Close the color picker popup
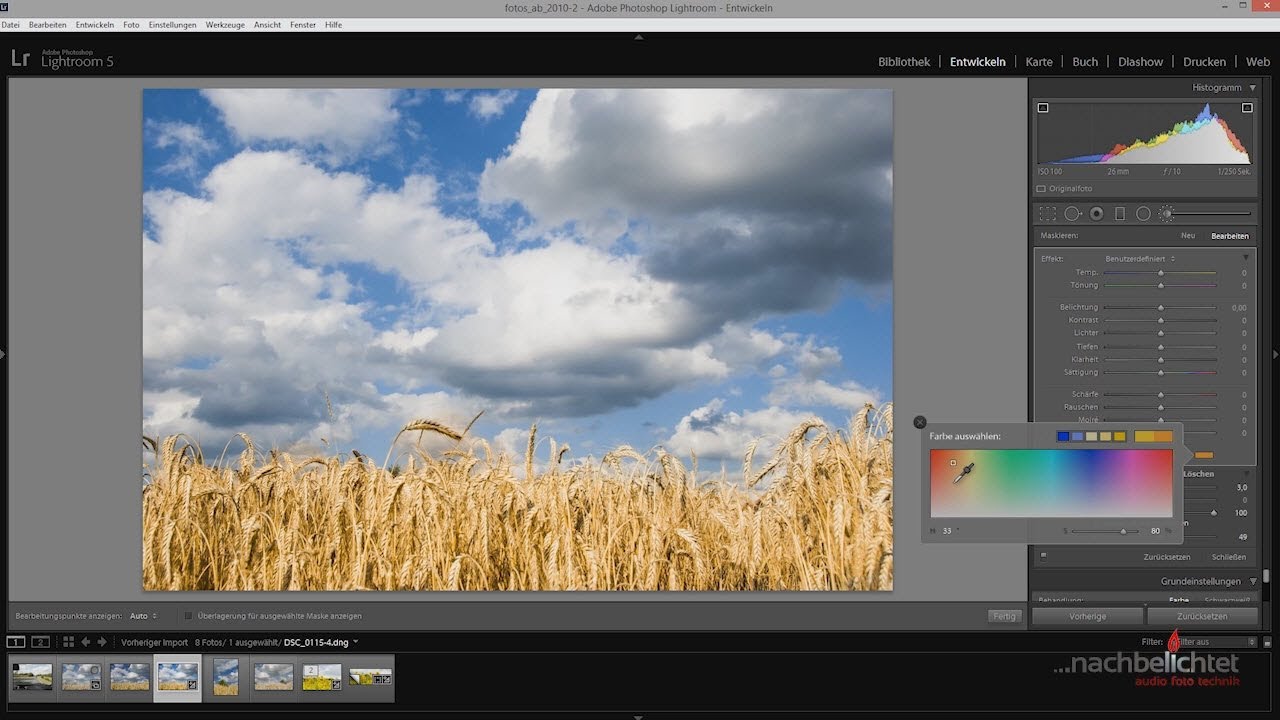Image resolution: width=1280 pixels, height=720 pixels. [920, 422]
